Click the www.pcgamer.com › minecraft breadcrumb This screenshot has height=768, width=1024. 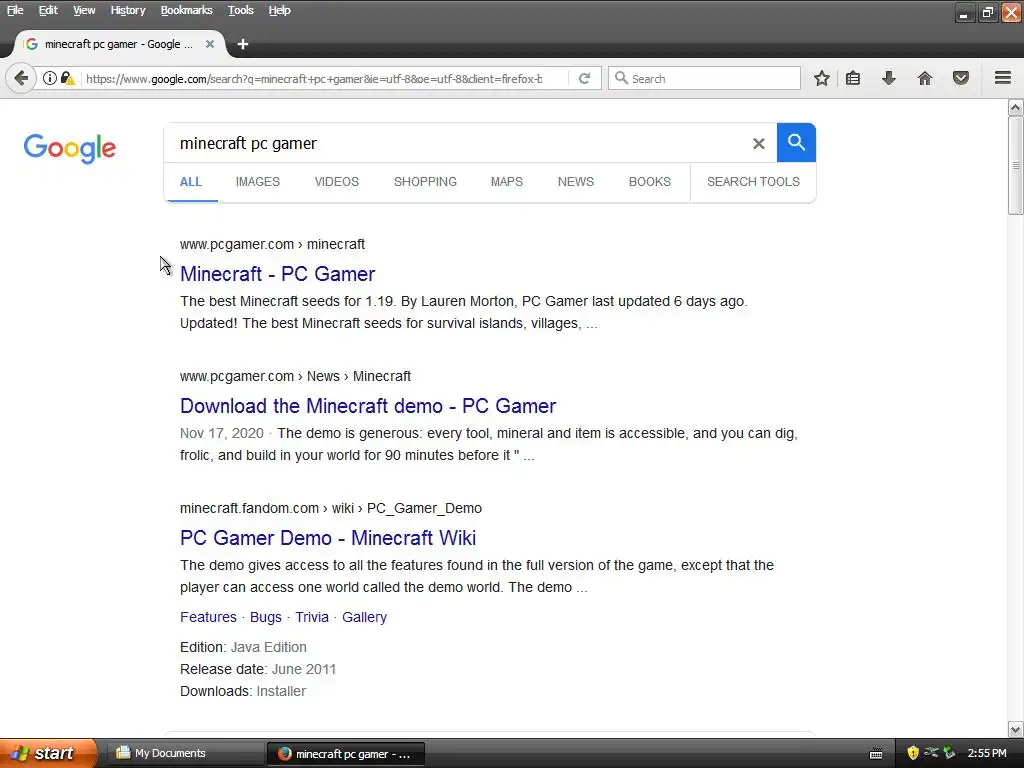click(x=272, y=244)
